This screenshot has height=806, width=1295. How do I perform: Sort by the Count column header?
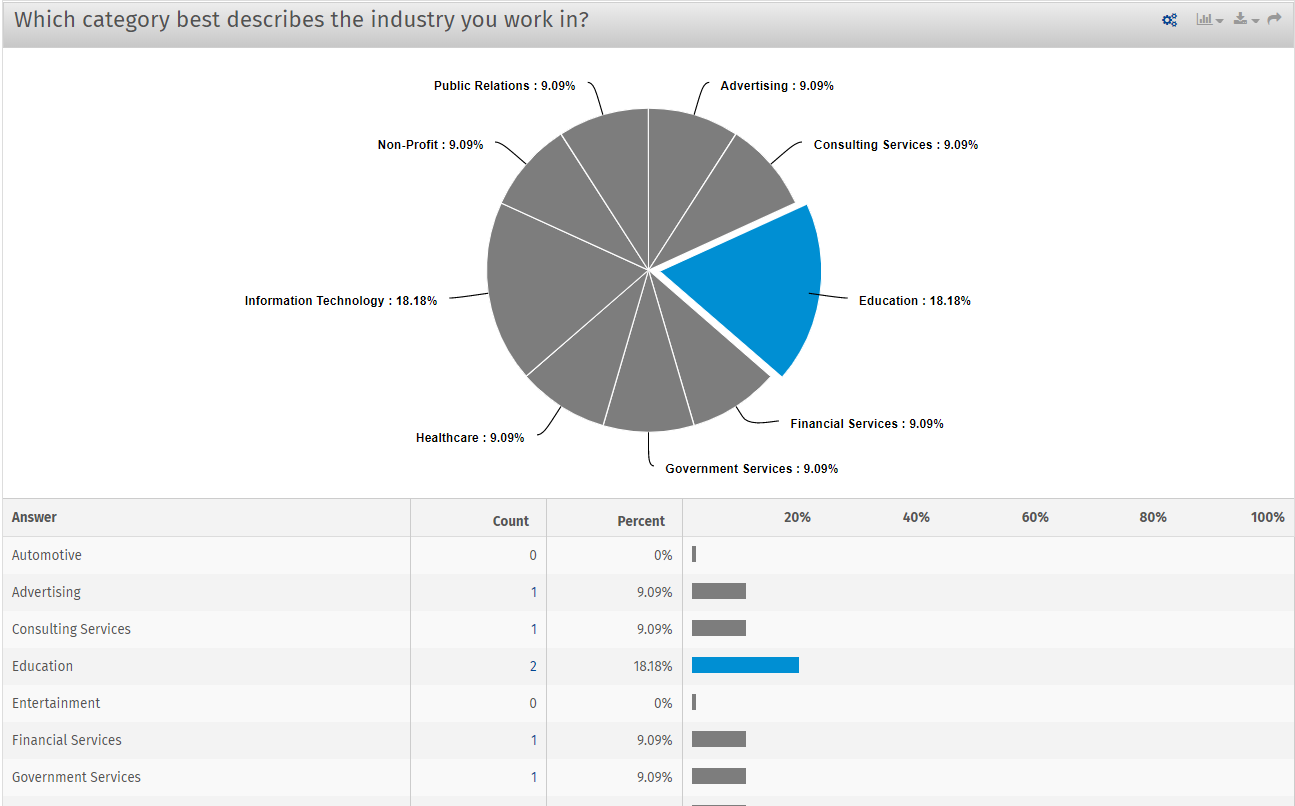[x=510, y=520]
